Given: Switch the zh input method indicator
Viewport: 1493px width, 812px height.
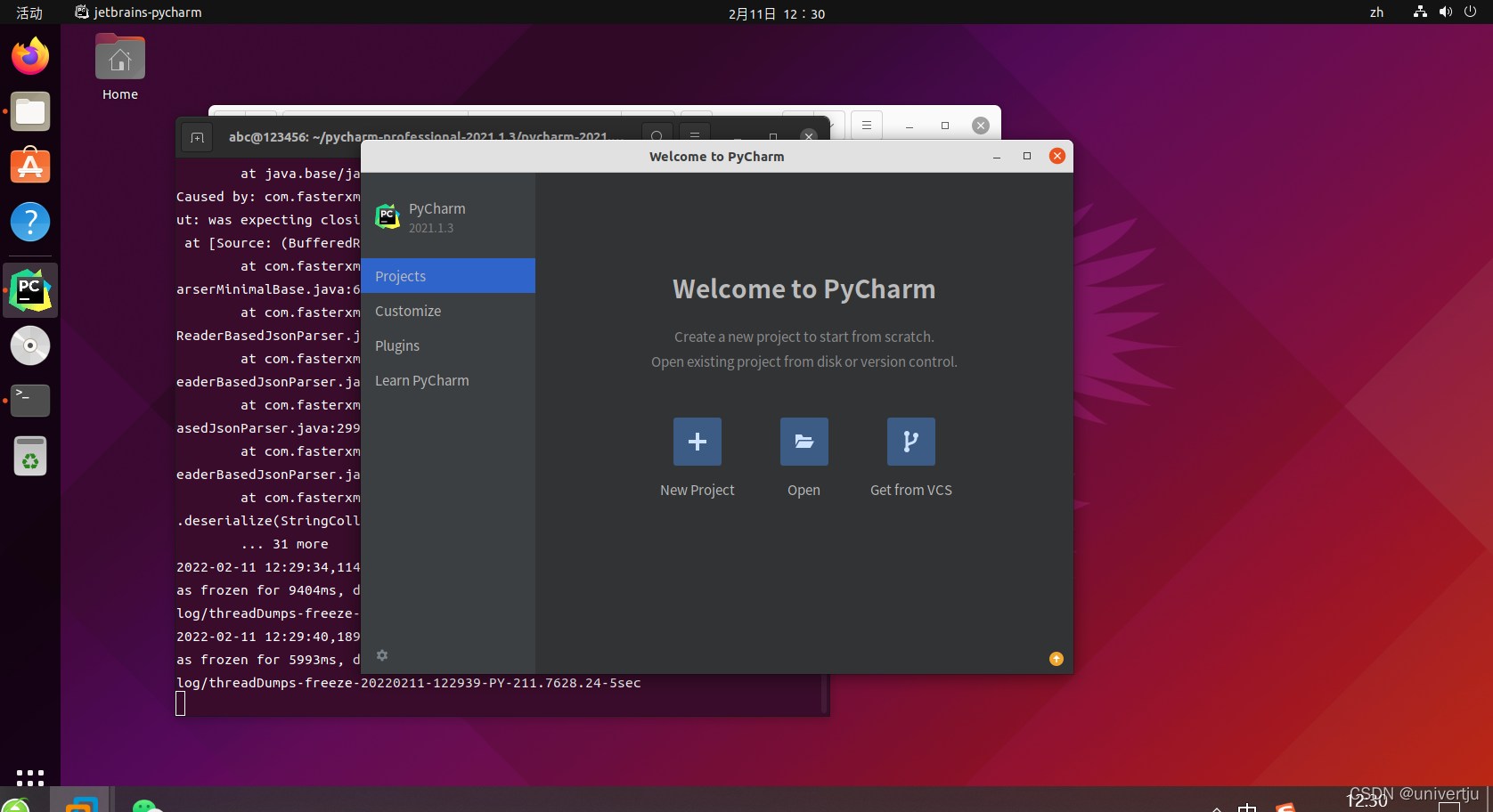Looking at the screenshot, I should click(1376, 12).
